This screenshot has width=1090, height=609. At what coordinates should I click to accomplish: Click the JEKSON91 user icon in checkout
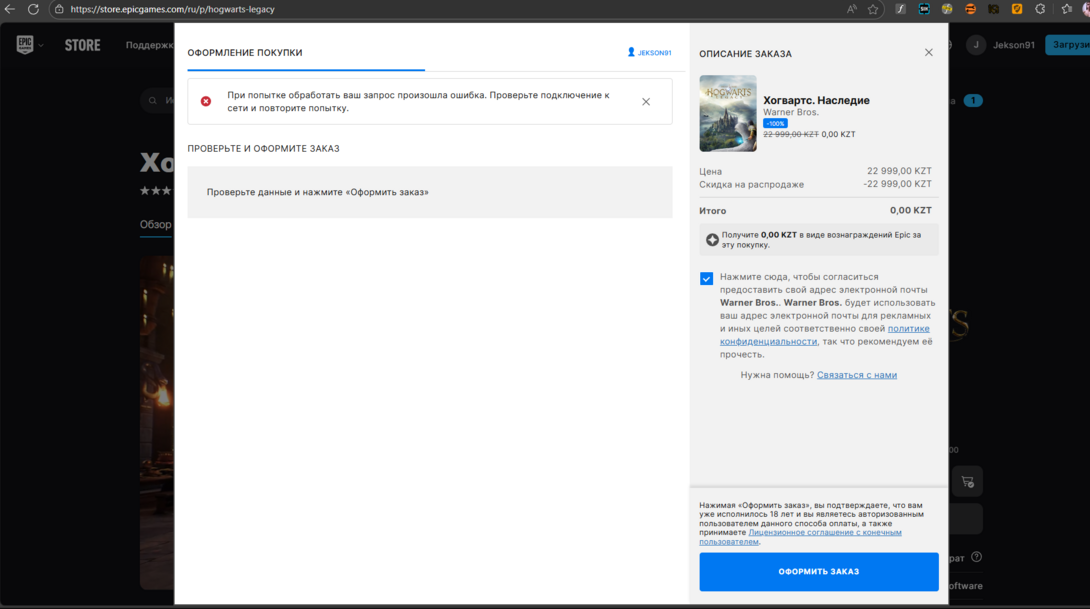coord(631,53)
